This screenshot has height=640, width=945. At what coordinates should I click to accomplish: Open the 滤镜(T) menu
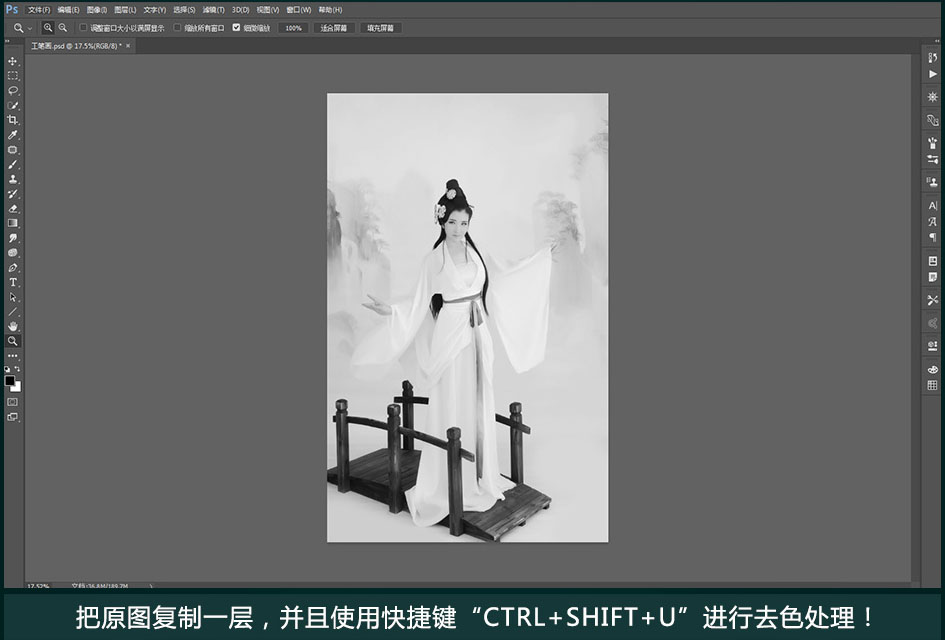pos(213,10)
